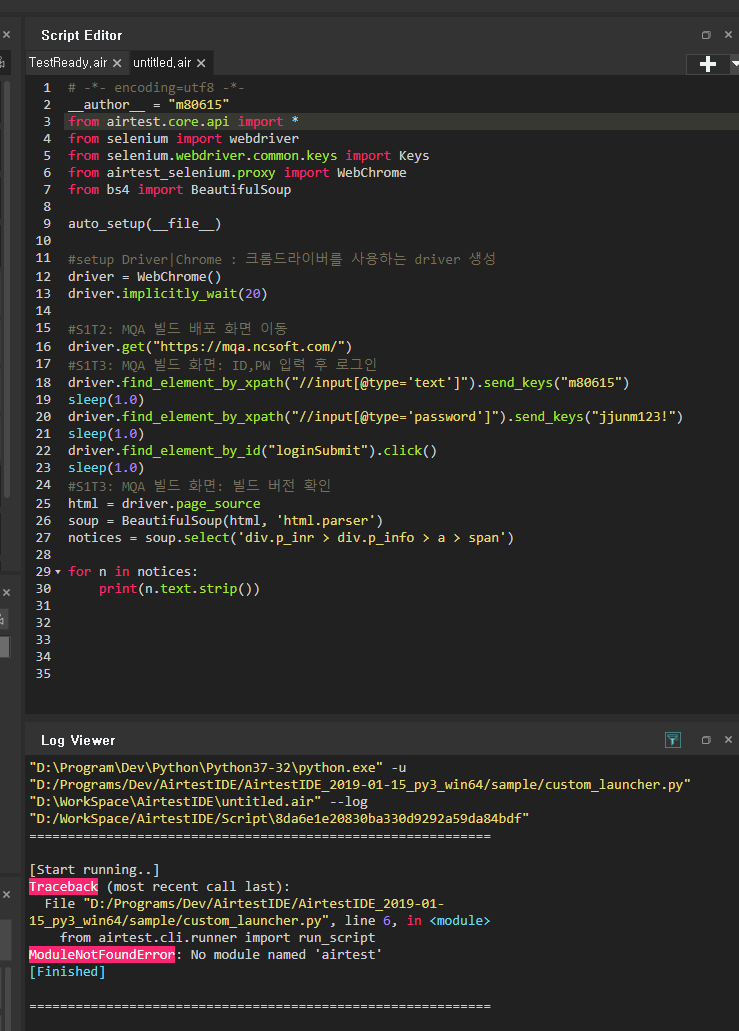Click the 'driver = WebChrome()' line
Viewport: 739px width, 1031px height.
pos(145,277)
